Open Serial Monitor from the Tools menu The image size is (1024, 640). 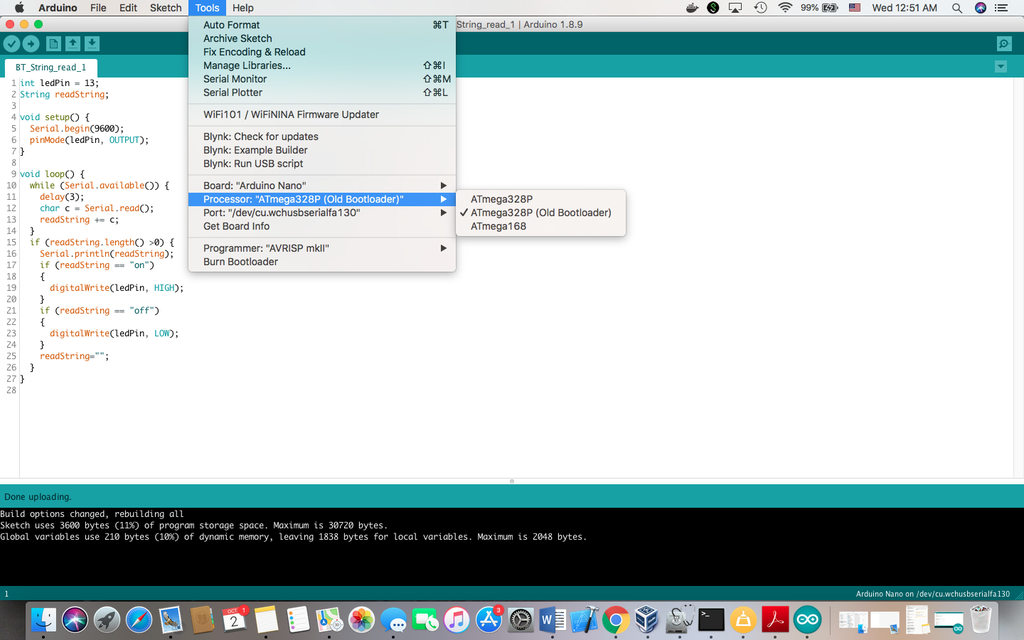pyautogui.click(x=322, y=79)
